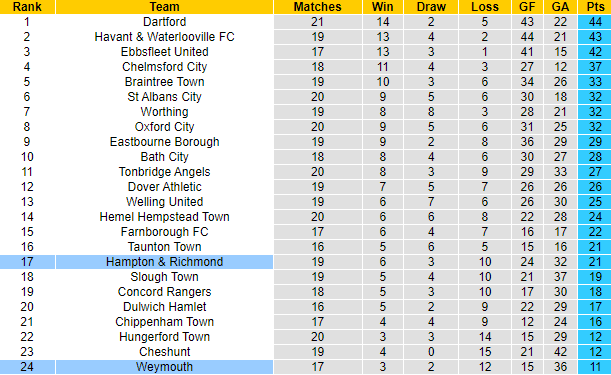Click the GF column header

click(x=527, y=7)
